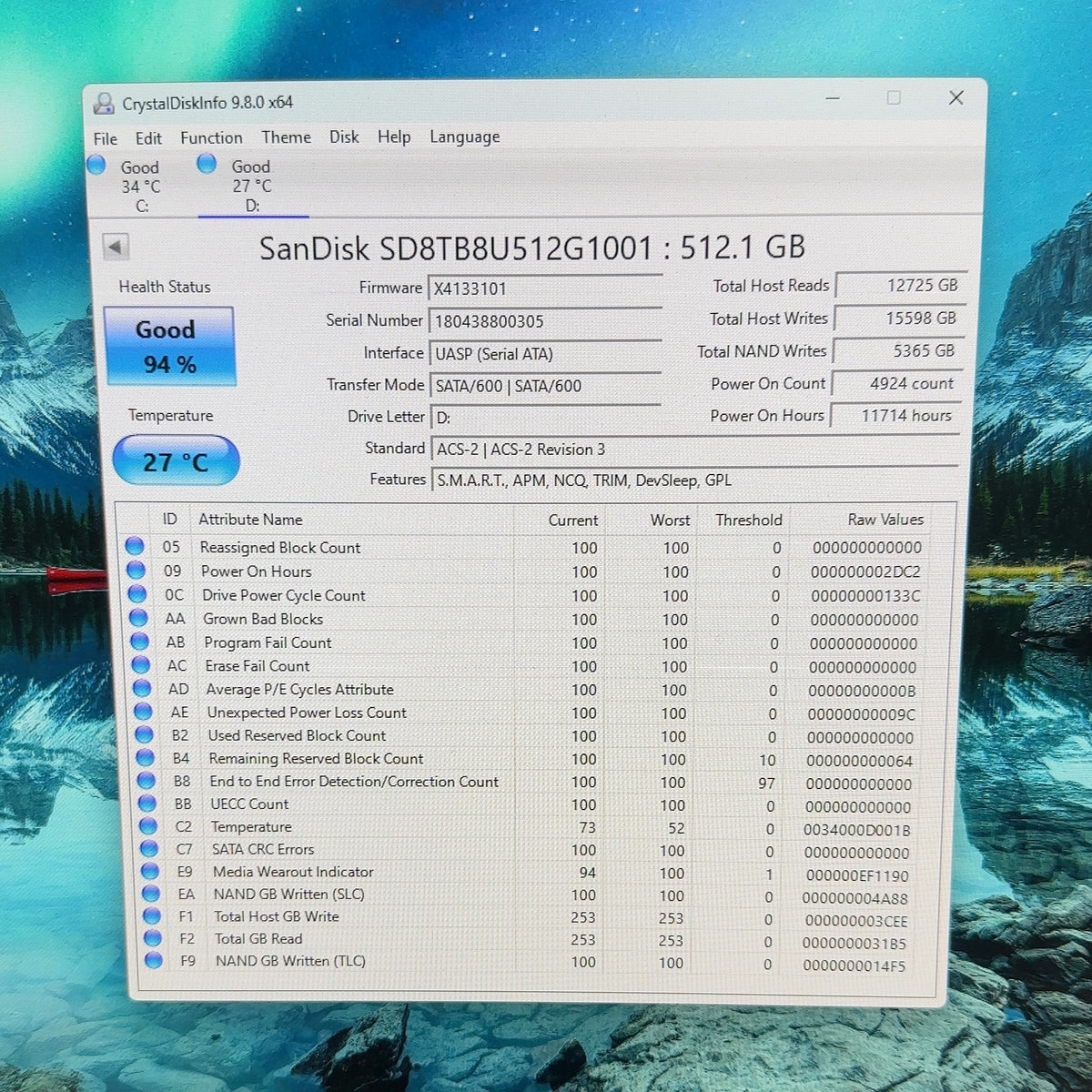Click the Interface field UASP (Serial ATA)
1092x1092 pixels.
(545, 353)
